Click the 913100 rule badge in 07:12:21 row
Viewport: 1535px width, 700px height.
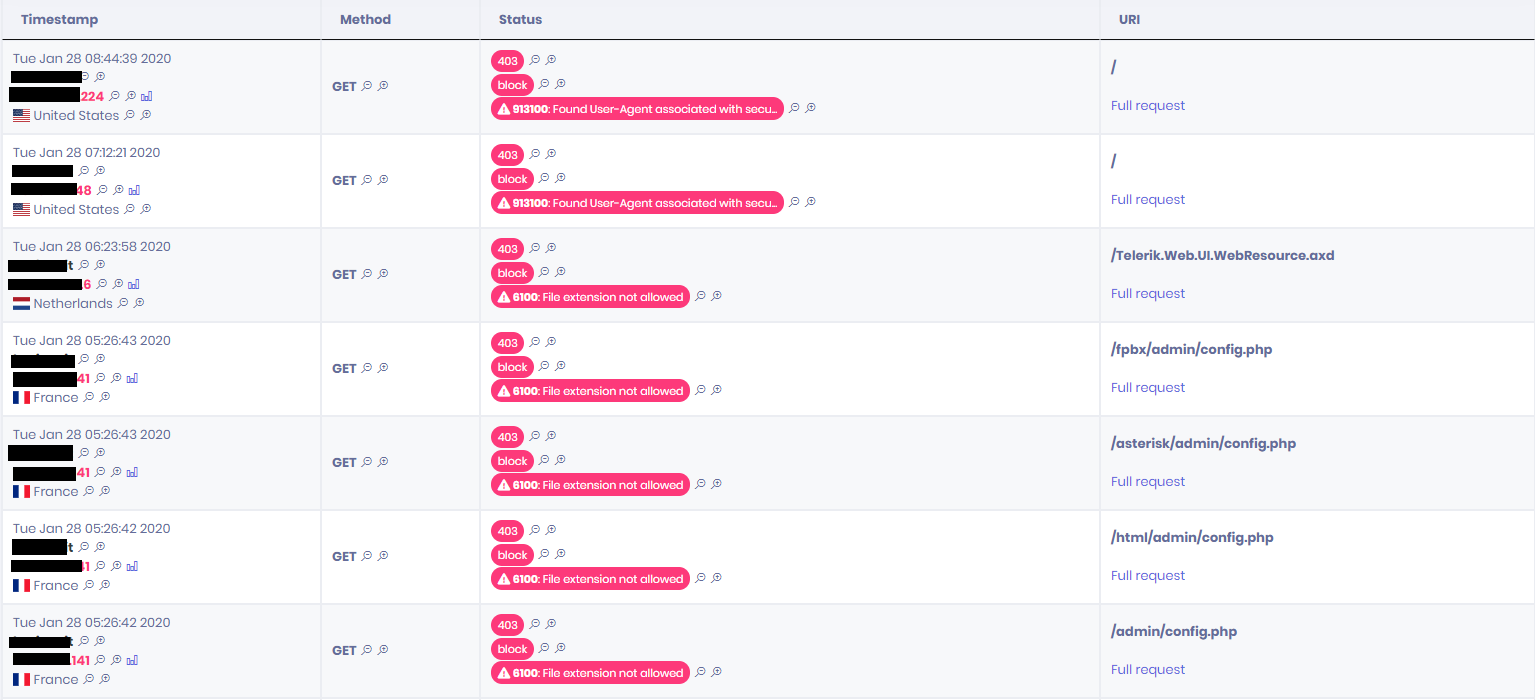(x=637, y=203)
